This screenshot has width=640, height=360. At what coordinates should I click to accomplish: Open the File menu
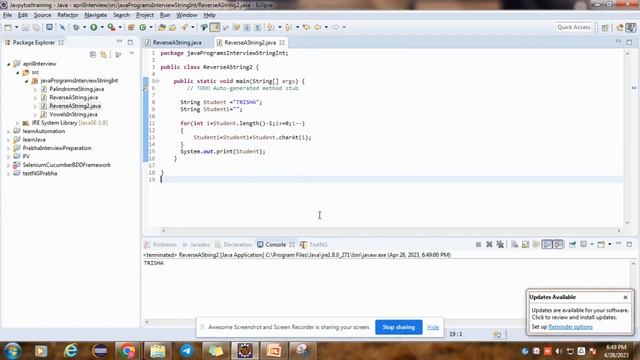(7, 15)
